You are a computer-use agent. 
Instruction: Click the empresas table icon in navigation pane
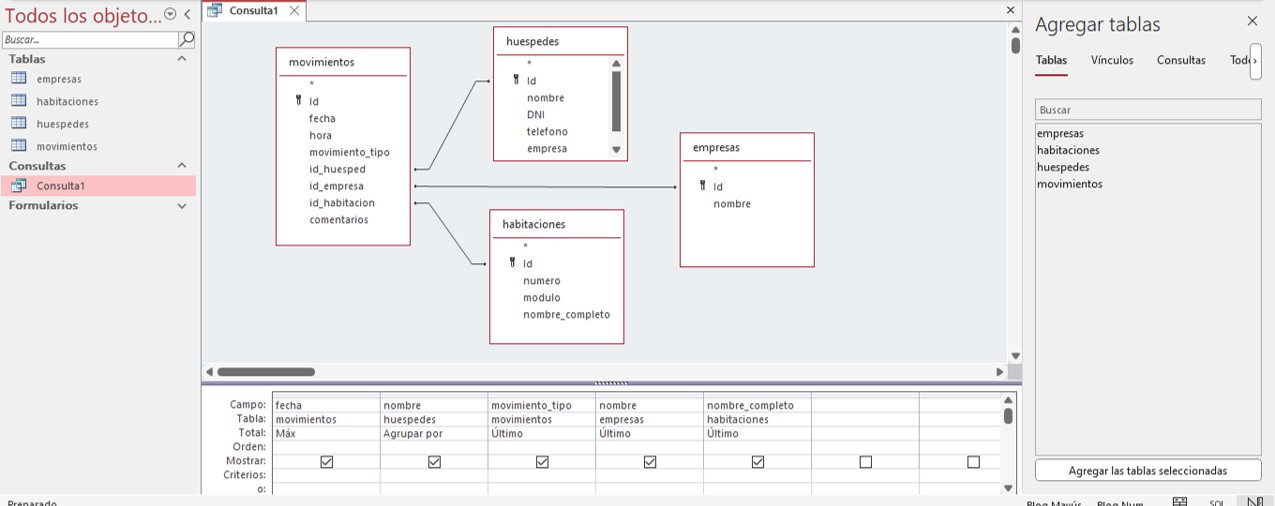click(18, 78)
